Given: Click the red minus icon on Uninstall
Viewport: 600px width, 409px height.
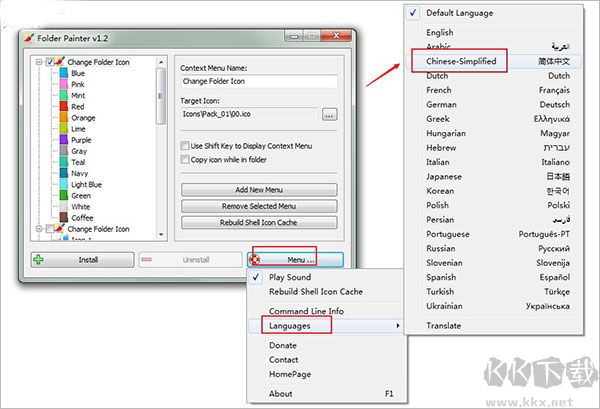Looking at the screenshot, I should [147, 259].
